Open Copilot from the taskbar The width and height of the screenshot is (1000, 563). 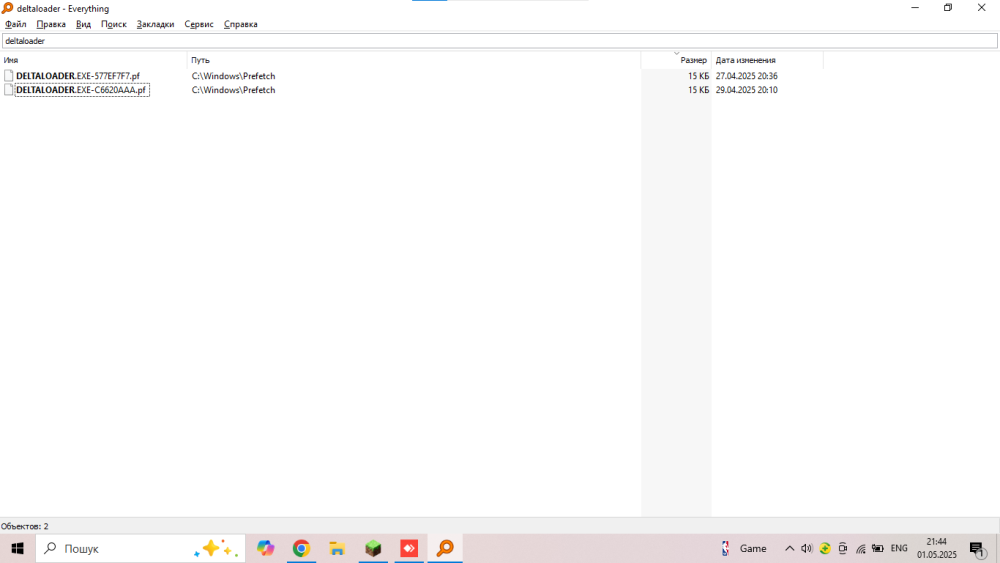point(265,548)
